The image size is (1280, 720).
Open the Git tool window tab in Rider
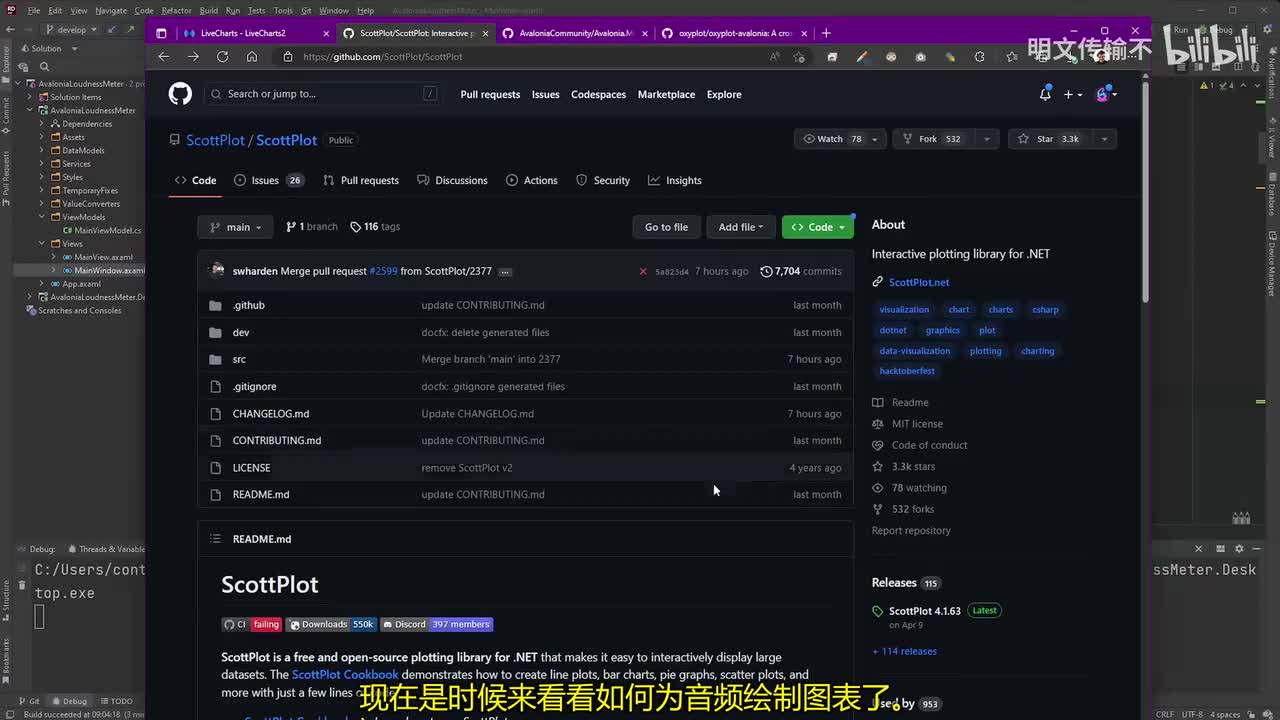pyautogui.click(x=28, y=701)
